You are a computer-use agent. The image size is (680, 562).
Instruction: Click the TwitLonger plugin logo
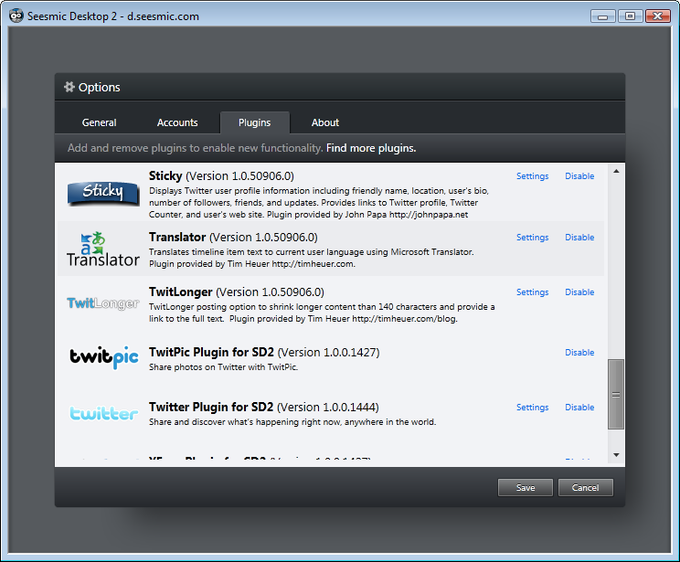click(x=103, y=303)
